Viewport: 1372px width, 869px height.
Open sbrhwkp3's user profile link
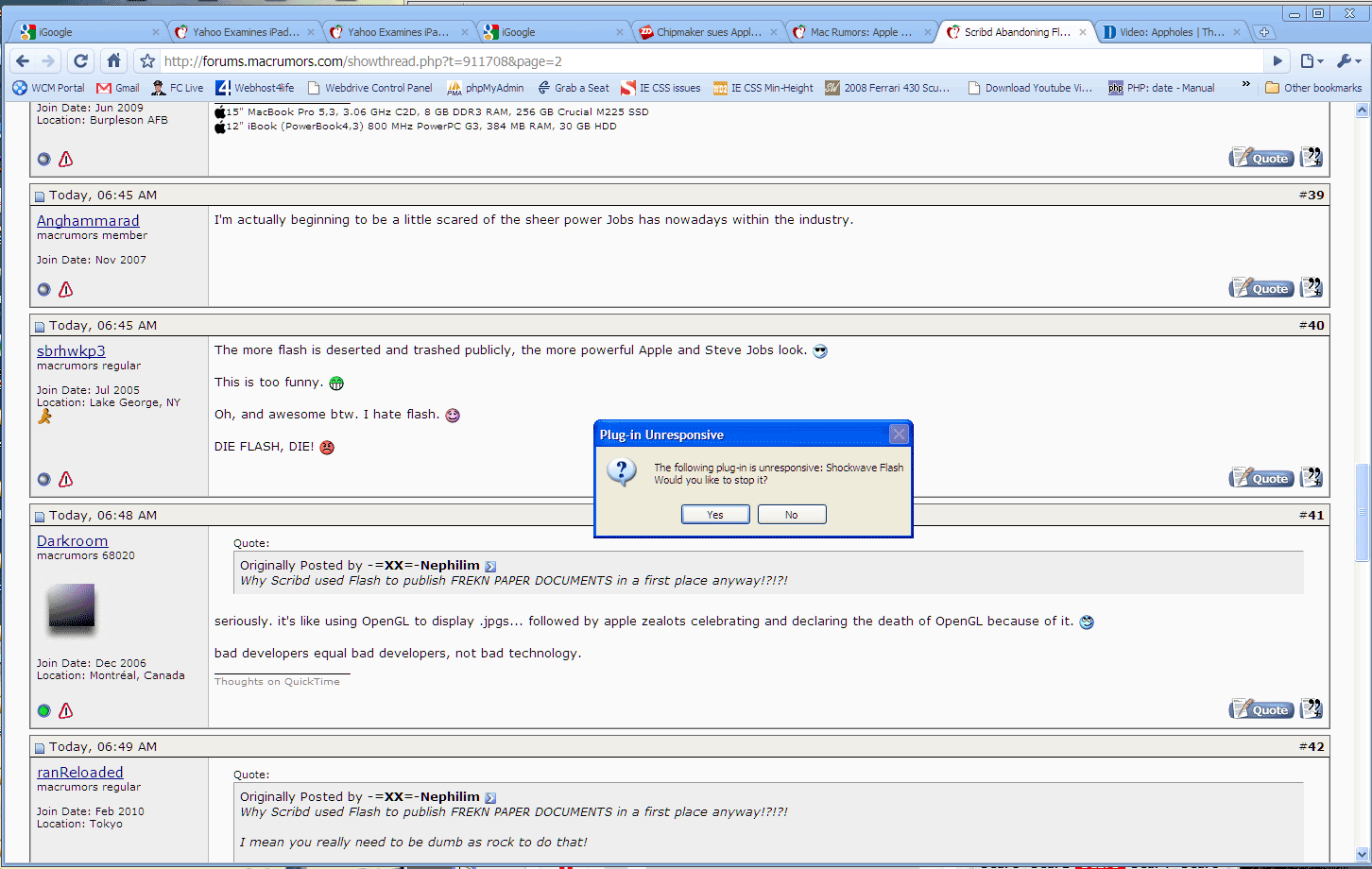(71, 351)
